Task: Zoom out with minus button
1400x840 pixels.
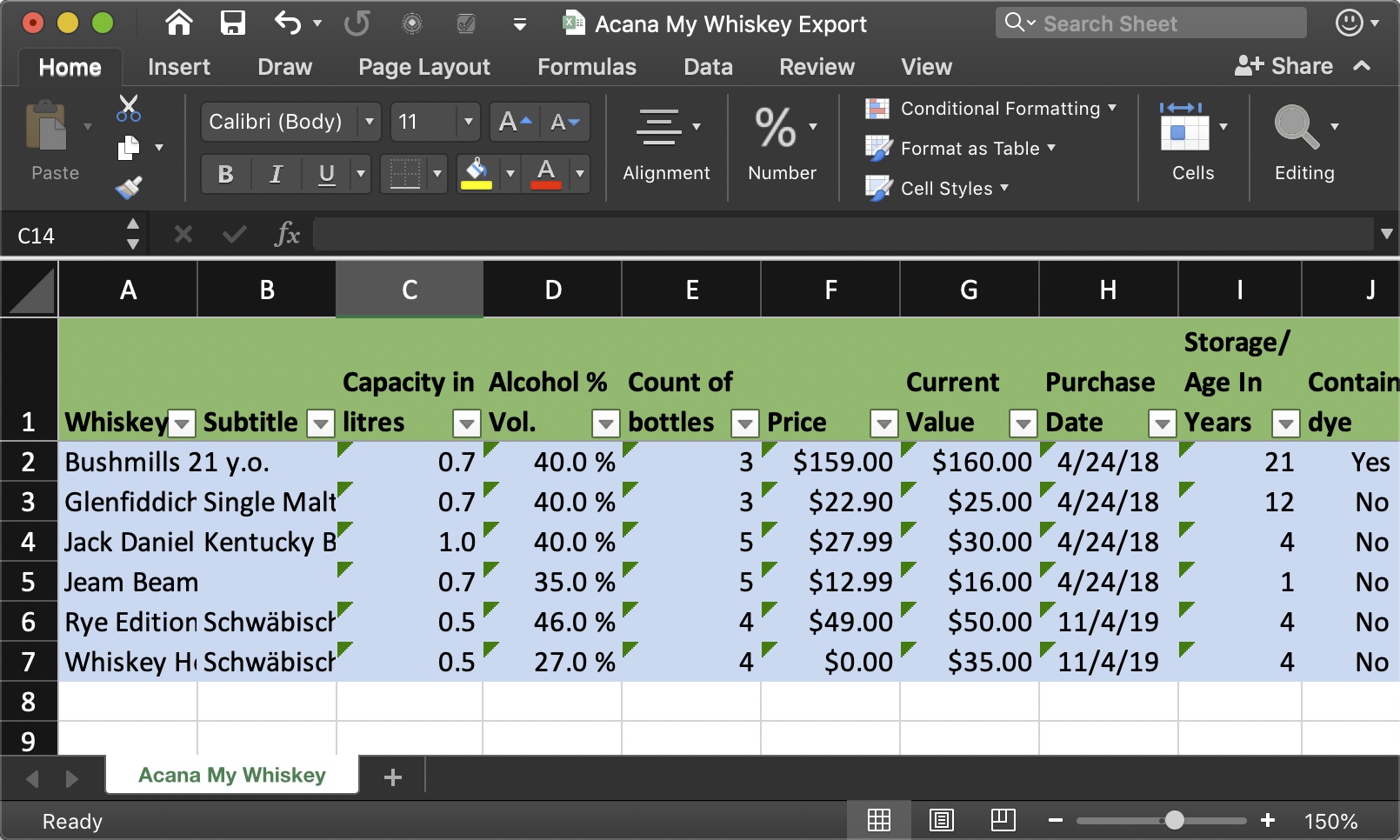Action: tap(1056, 820)
